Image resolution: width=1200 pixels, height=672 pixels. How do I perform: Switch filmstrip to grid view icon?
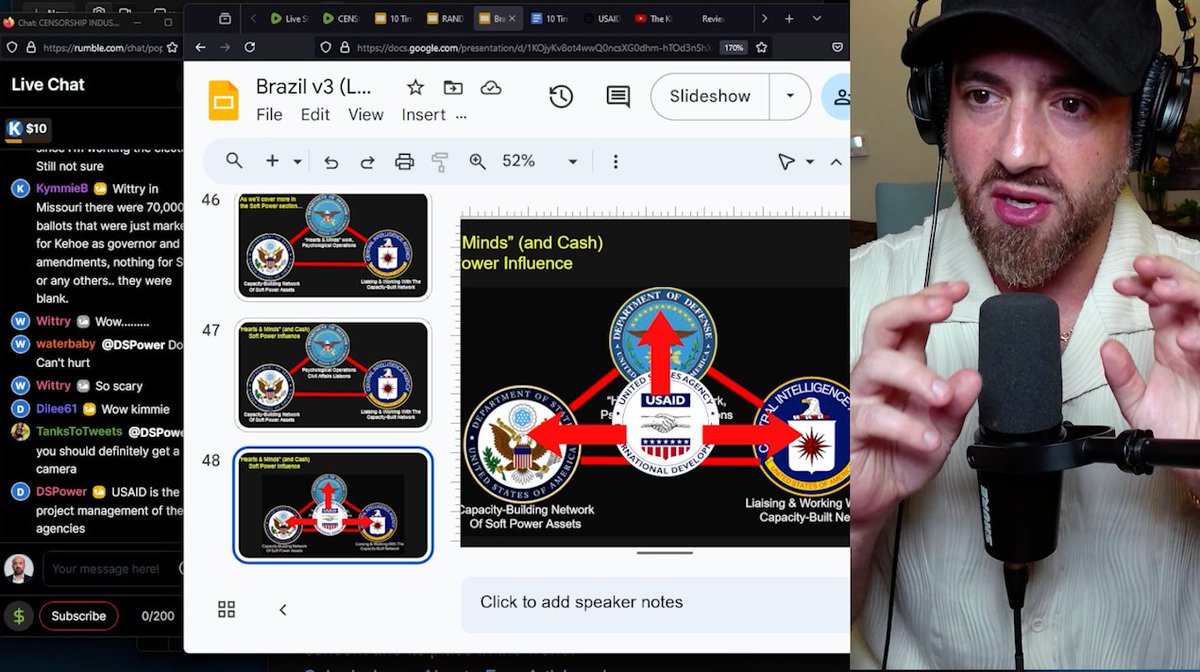227,609
